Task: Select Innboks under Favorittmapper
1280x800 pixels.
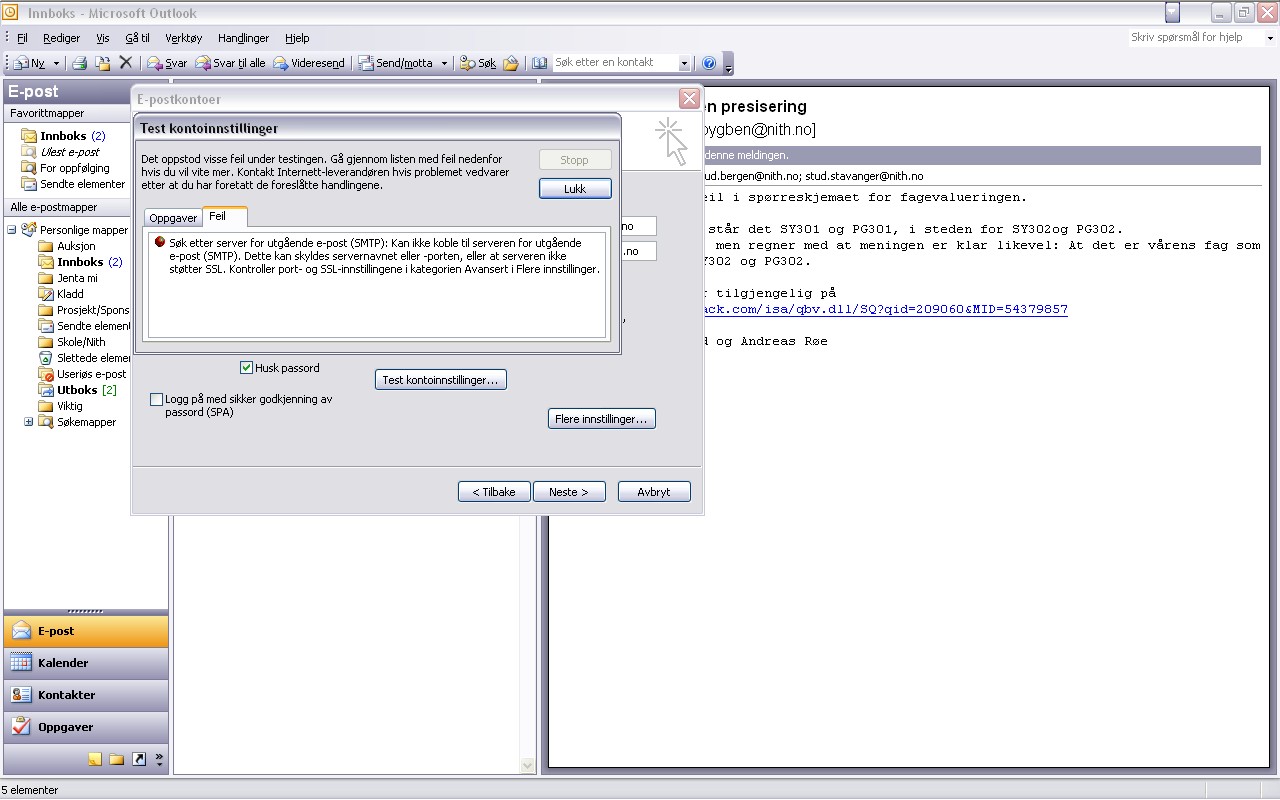Action: tap(63, 136)
